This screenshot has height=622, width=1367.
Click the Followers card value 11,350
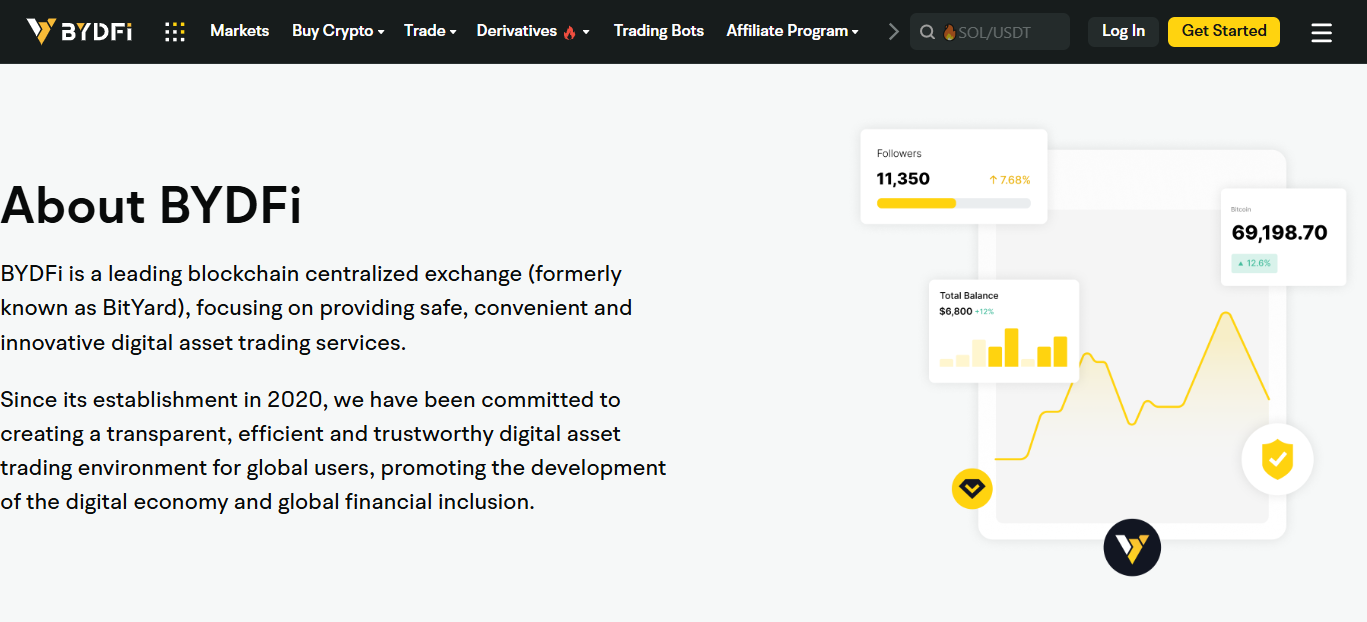(903, 179)
